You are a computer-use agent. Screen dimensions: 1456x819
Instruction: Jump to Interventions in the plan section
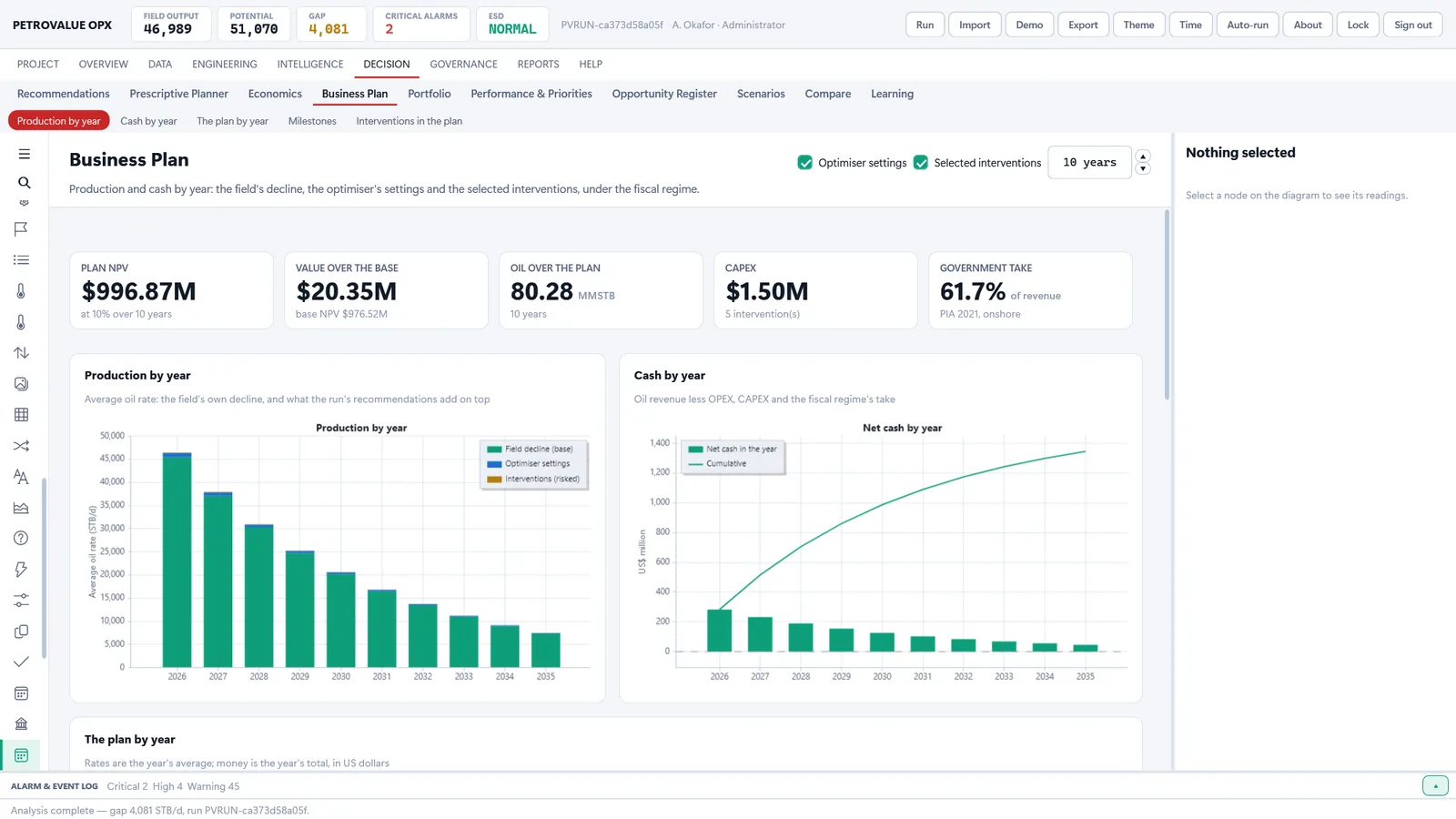click(409, 121)
